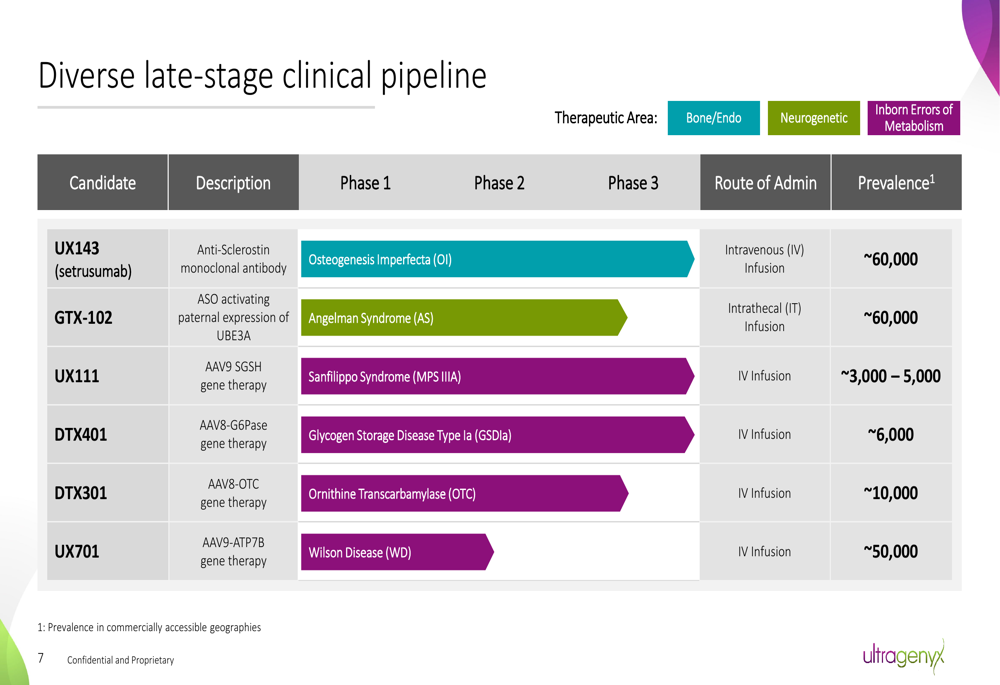Click IV Infusion in the DTX301 row
Viewport: 1000px width, 685px height.
765,493
